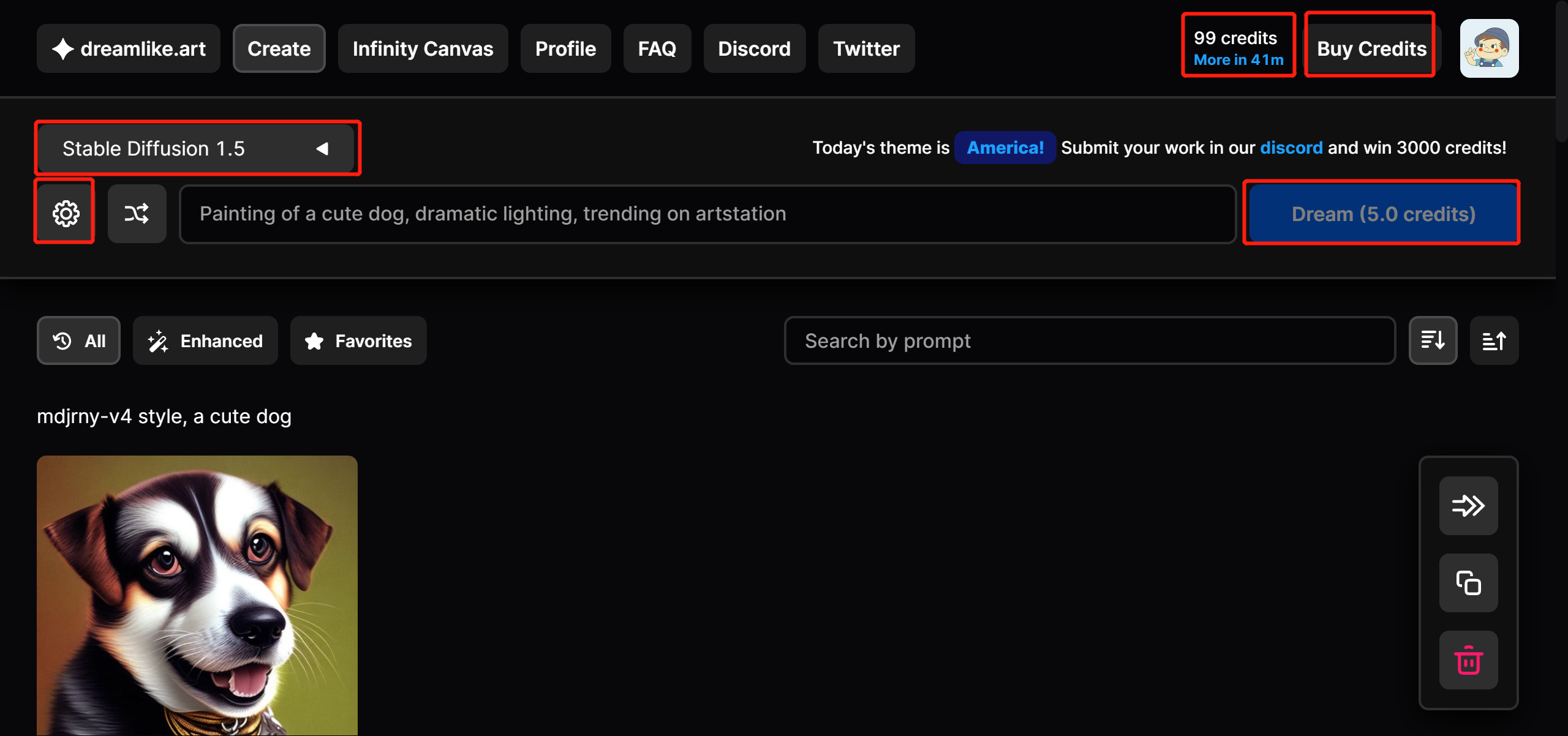Filter by Enhanced images
The image size is (1568, 736).
205,340
